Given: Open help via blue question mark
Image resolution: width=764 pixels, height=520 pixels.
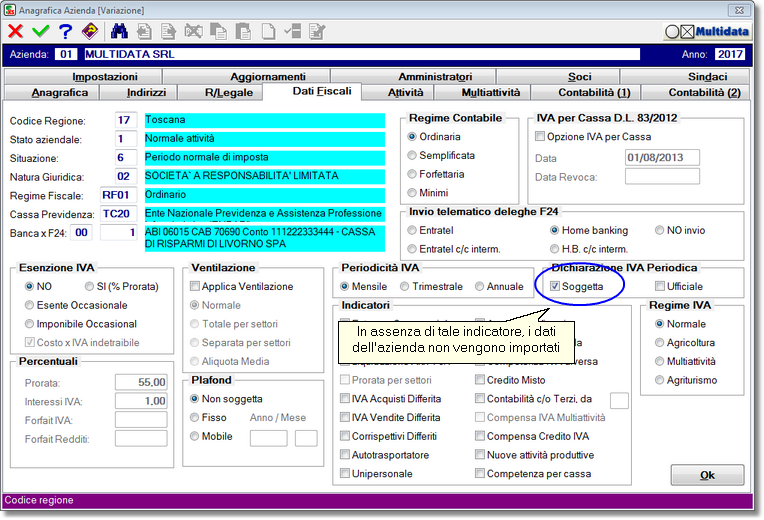Looking at the screenshot, I should tap(65, 31).
